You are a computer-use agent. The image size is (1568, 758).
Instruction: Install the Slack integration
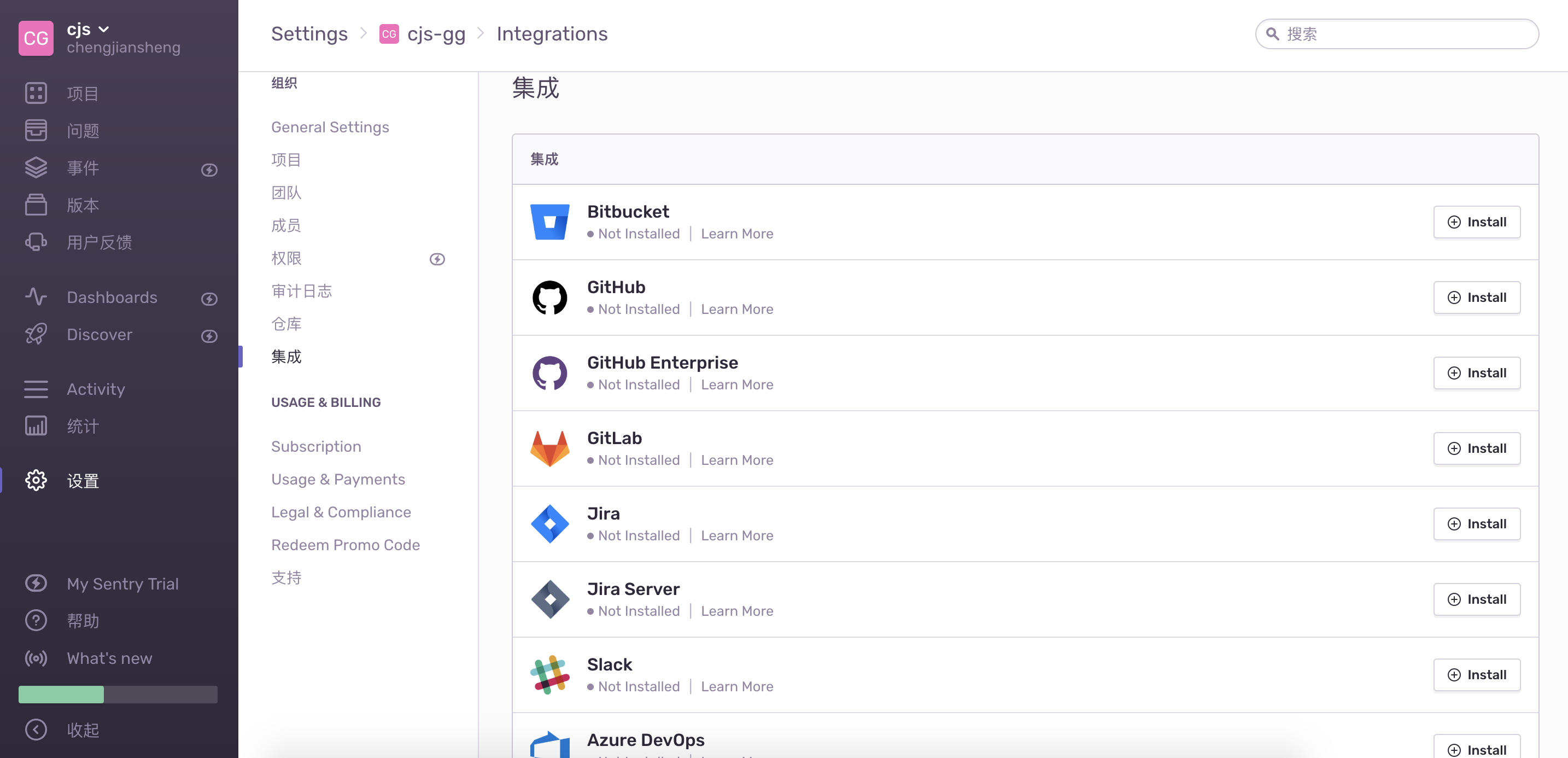1476,674
